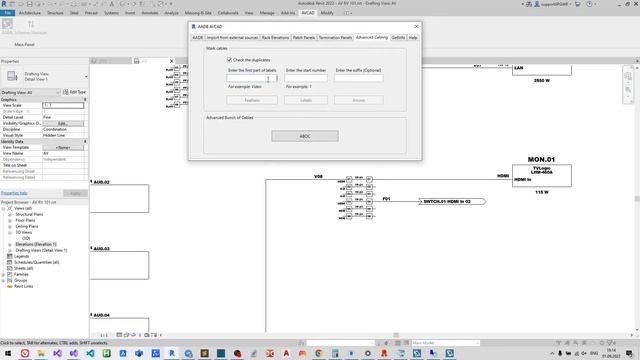640x360 pixels.
Task: Close the active AV drafting view tab
Action: pyautogui.click(x=171, y=61)
